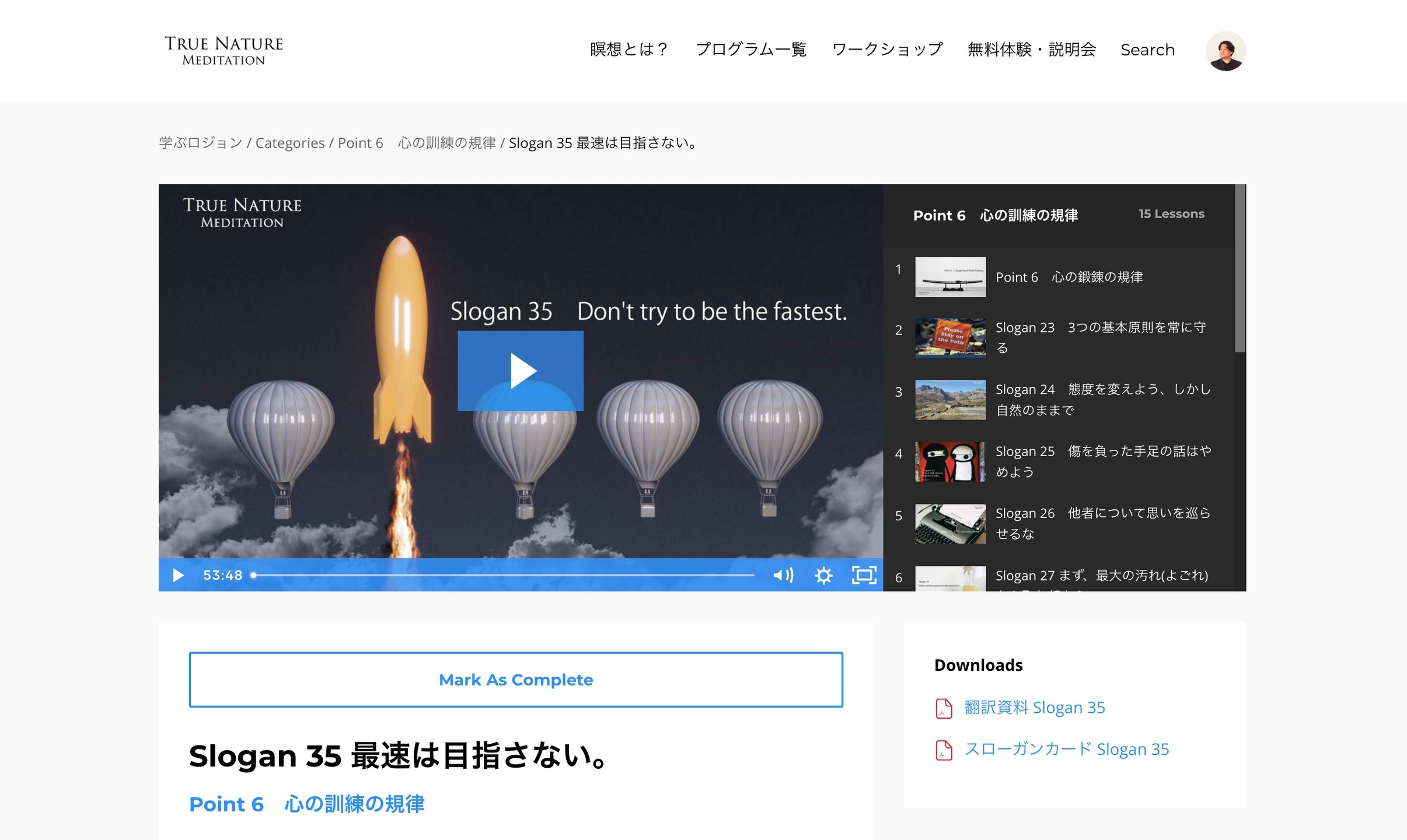This screenshot has width=1407, height=840.
Task: Open the video settings gear
Action: (823, 575)
